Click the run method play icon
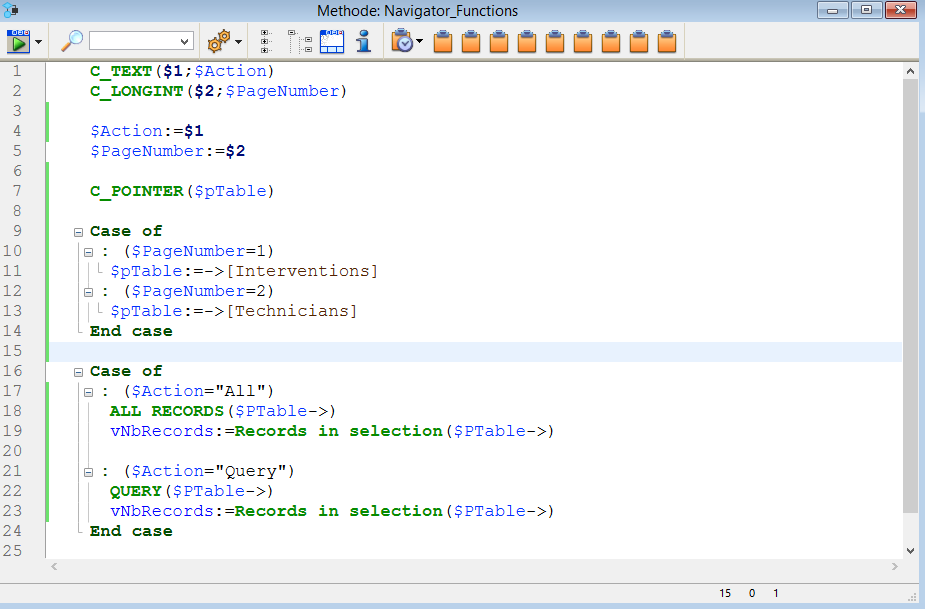The image size is (925, 609). tap(18, 41)
